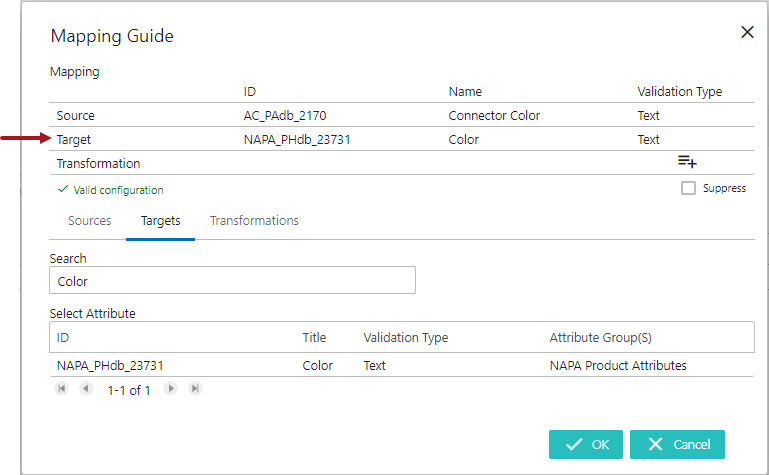Sort attributes by ID column header

63,338
